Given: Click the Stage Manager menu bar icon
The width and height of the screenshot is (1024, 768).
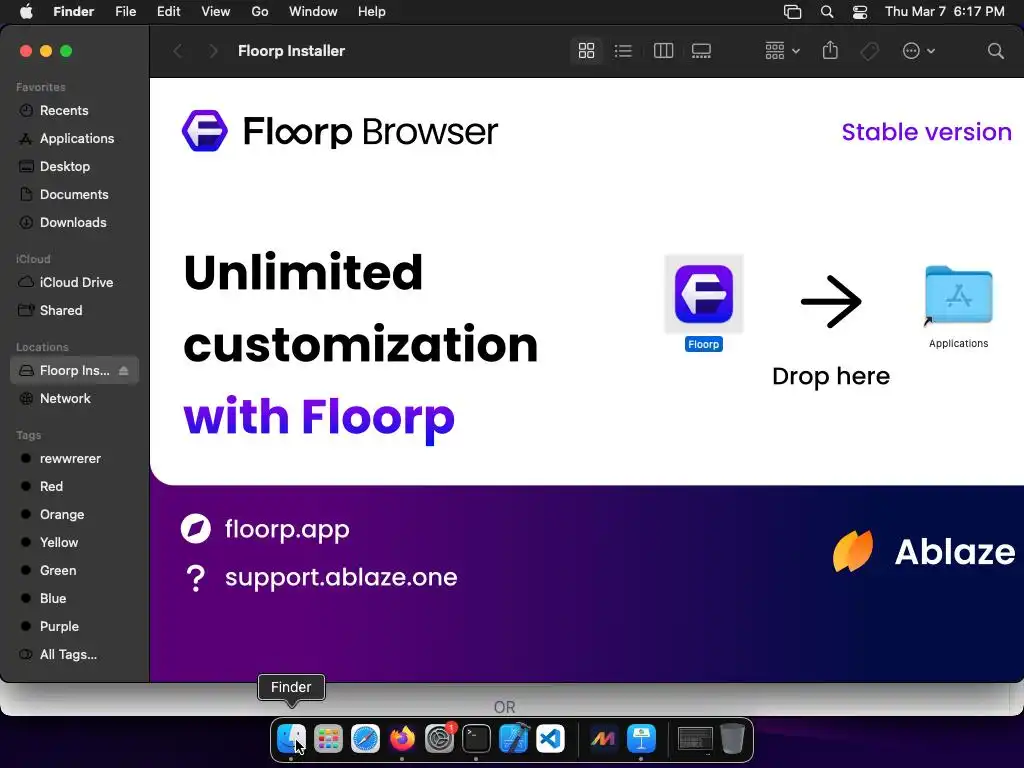Looking at the screenshot, I should (x=792, y=12).
